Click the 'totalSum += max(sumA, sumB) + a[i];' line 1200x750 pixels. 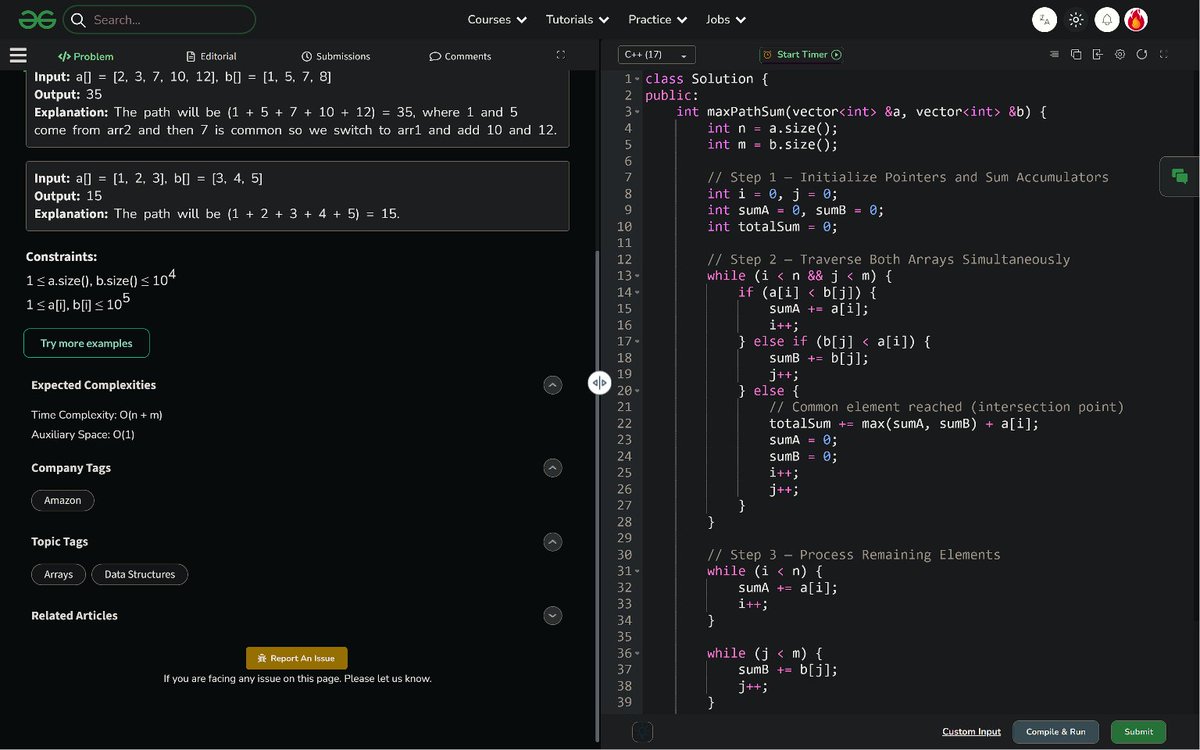(904, 424)
